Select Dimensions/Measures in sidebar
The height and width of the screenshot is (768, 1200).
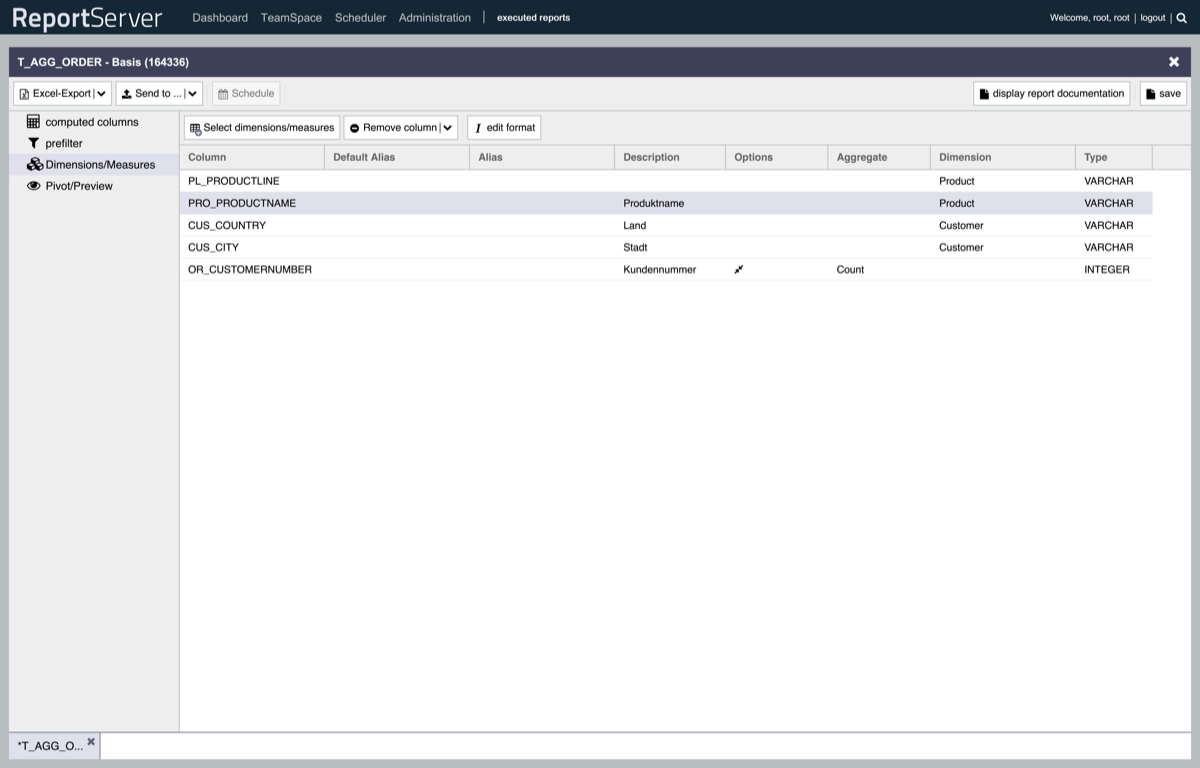pos(100,165)
